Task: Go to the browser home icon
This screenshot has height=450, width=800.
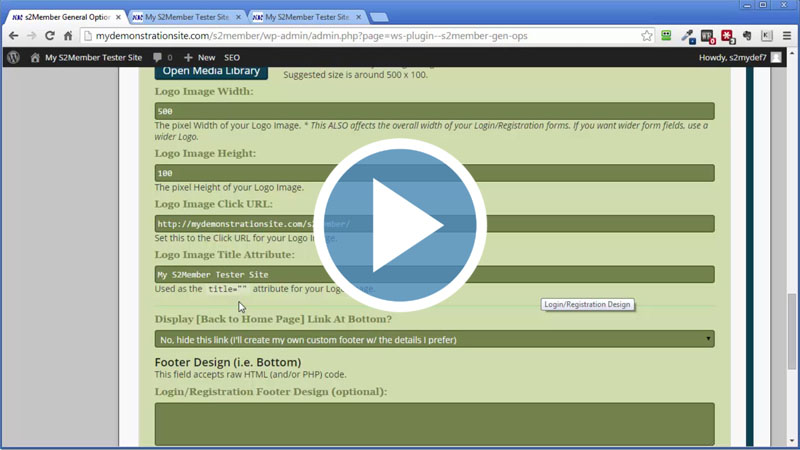Action: click(68, 36)
